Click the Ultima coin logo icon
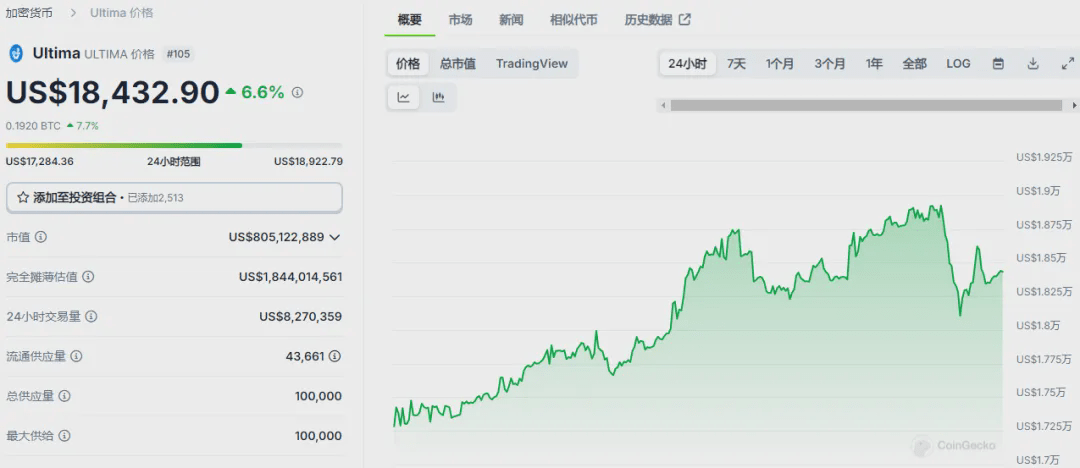The width and height of the screenshot is (1080, 468). (16, 54)
